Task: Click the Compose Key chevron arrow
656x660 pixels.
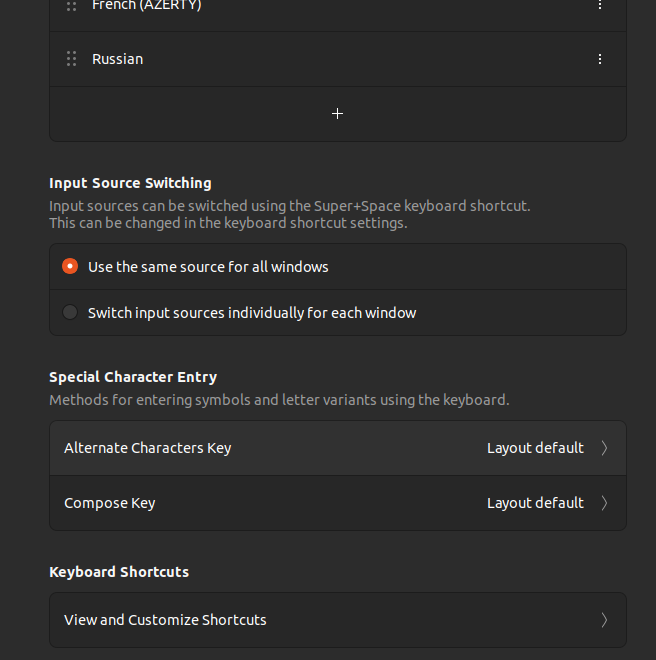Action: 604,503
